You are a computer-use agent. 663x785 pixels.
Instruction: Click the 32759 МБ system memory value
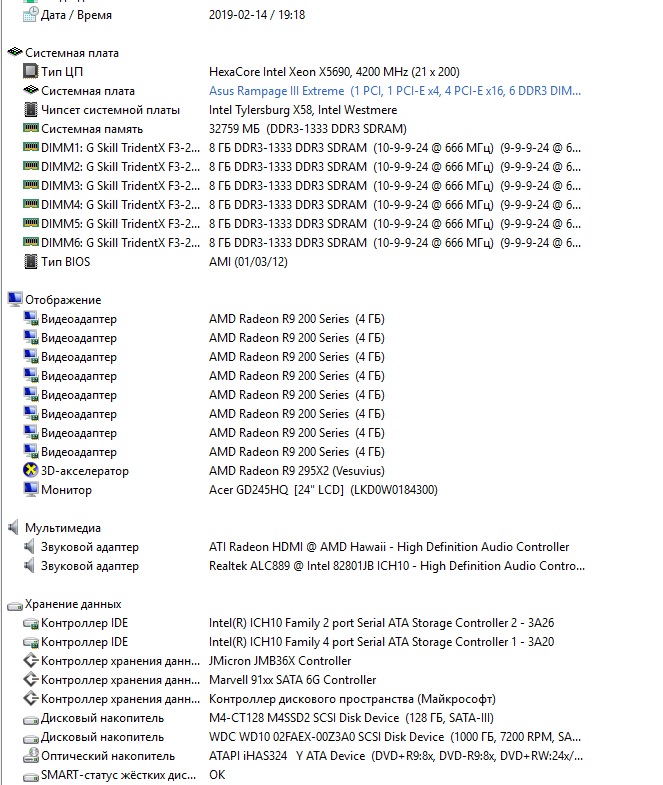pos(307,129)
